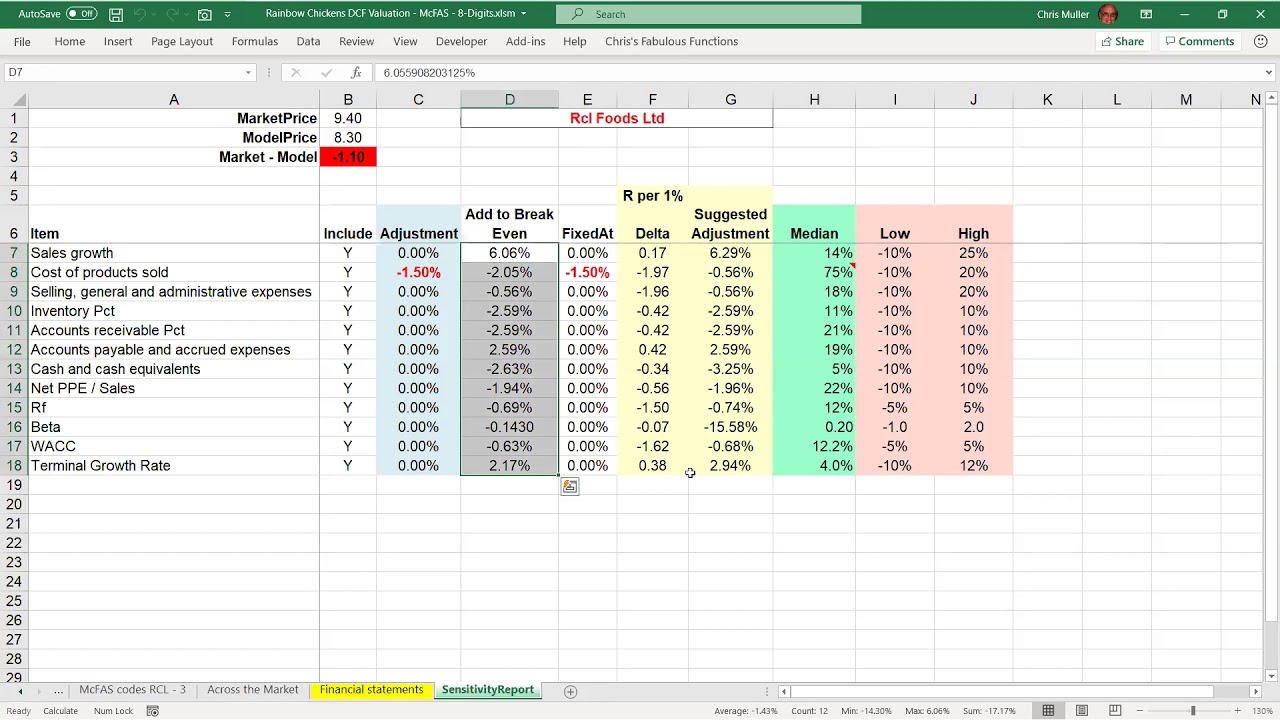Expand the formula bar chevron
1280x720 pixels.
(x=1268, y=72)
